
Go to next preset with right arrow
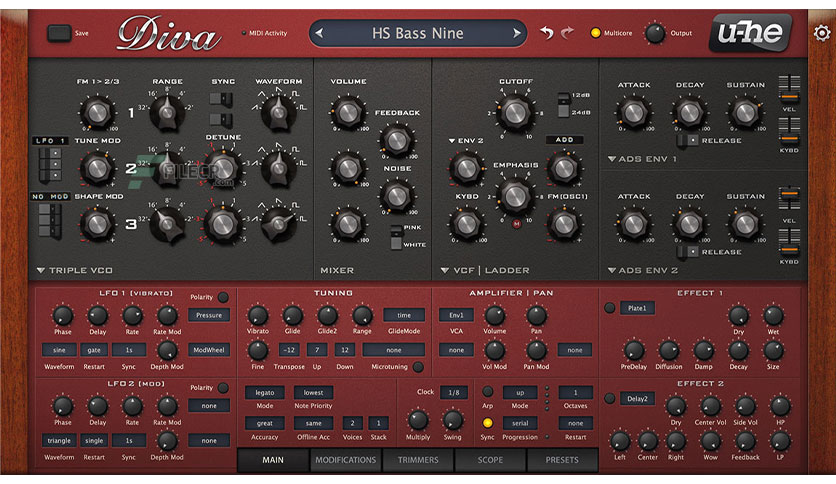(516, 33)
